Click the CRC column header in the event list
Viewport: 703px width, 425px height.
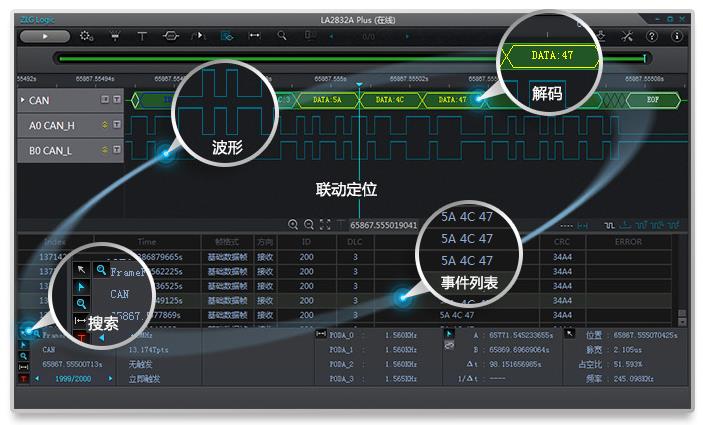(561, 241)
